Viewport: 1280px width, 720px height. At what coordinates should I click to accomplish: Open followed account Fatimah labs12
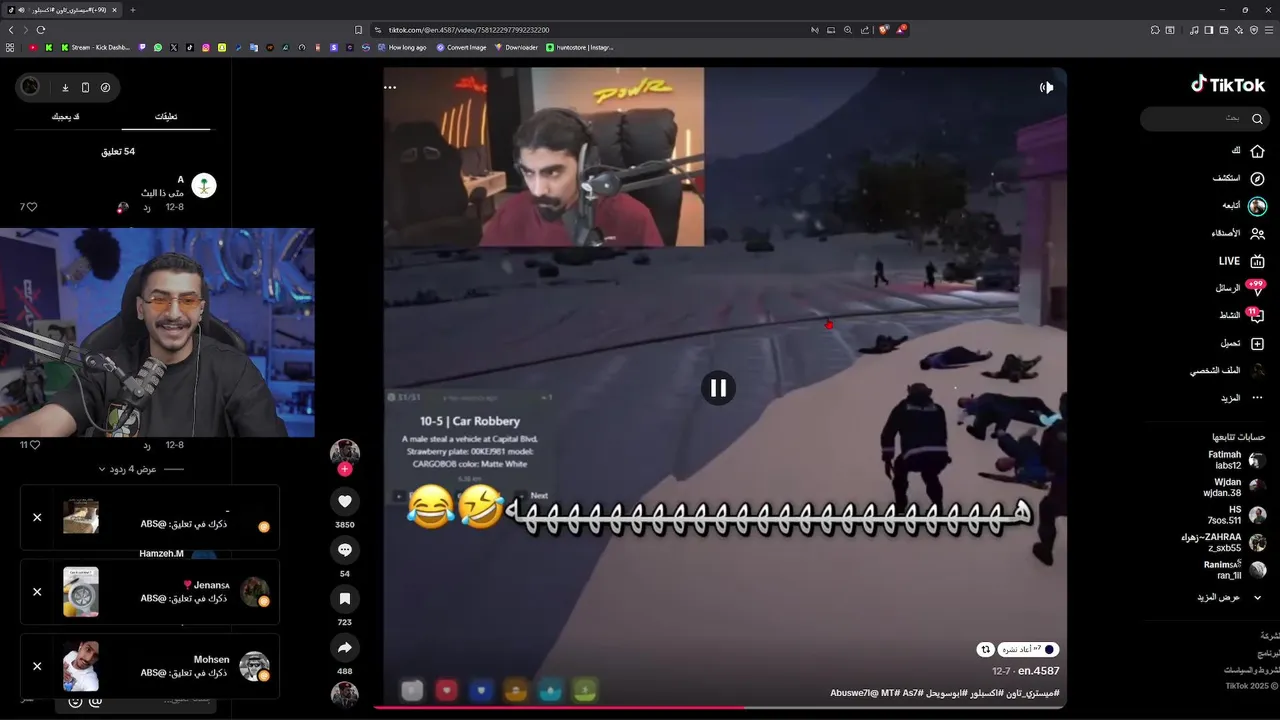click(x=1237, y=460)
